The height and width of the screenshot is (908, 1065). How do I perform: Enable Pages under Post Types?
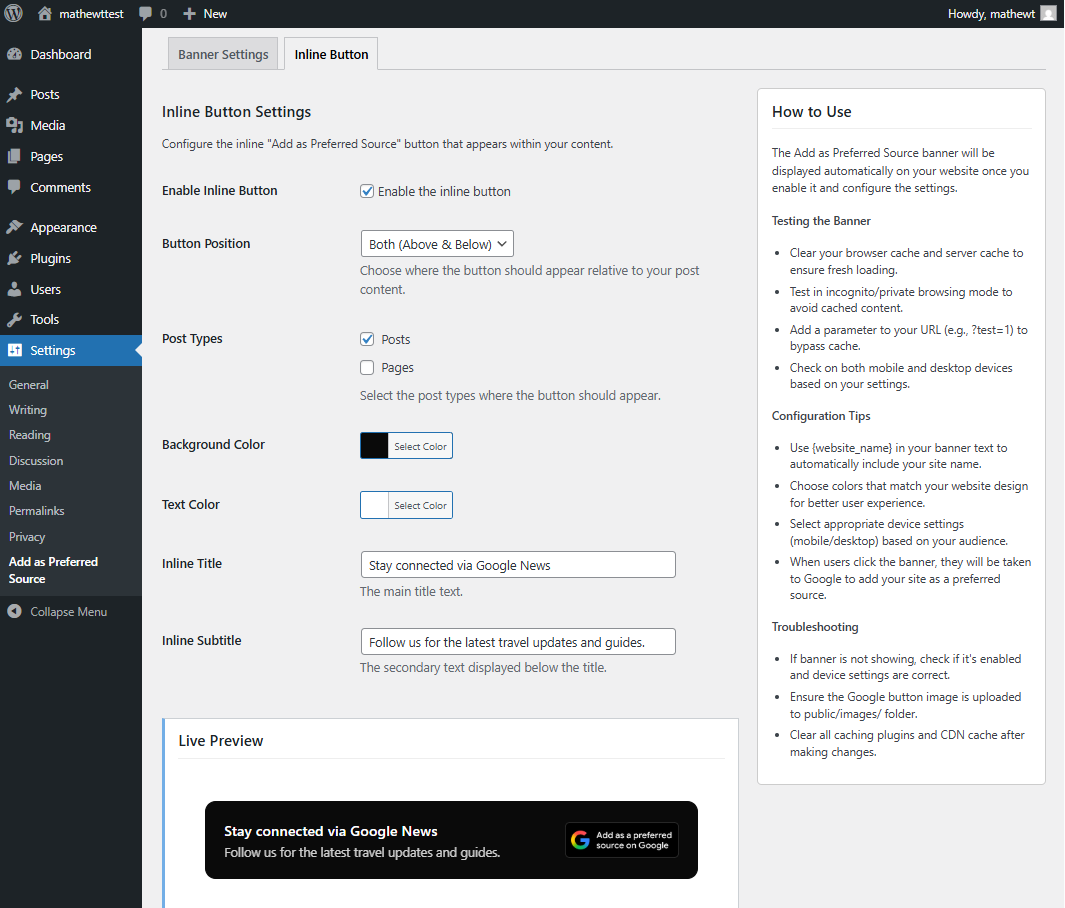coord(367,367)
